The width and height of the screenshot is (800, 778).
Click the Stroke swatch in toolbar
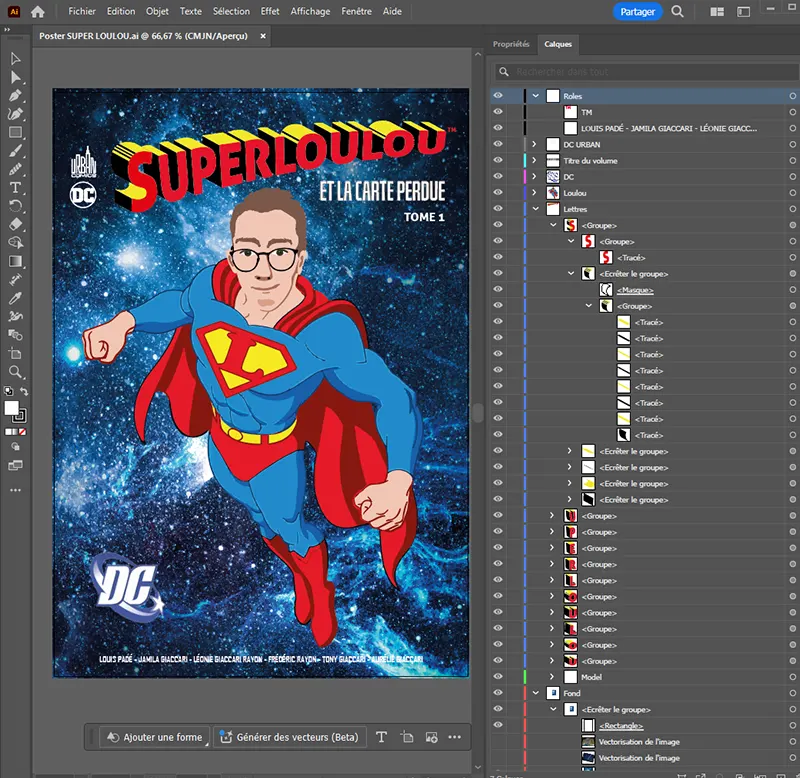point(21,416)
